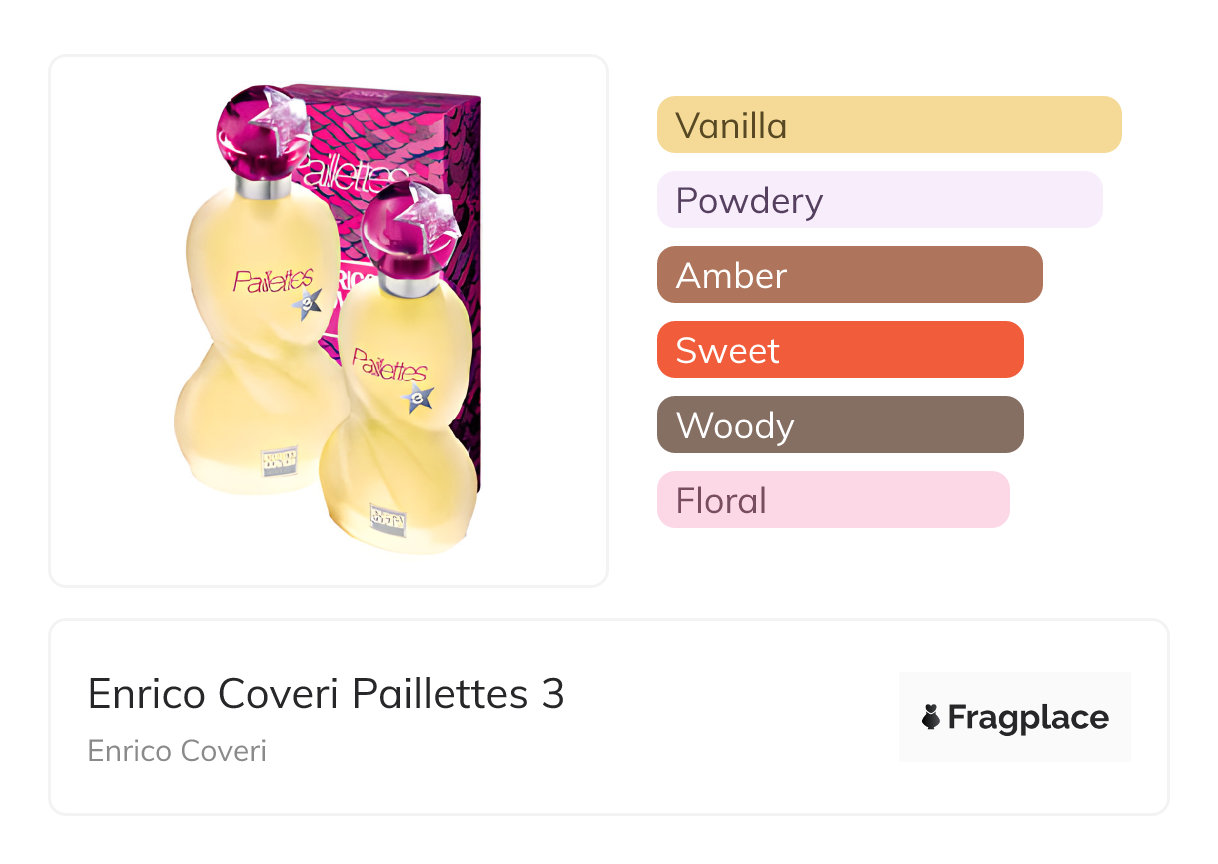The width and height of the screenshot is (1218, 864).
Task: Open the Enrico Coveri Paillettes 3 title
Action: coord(326,693)
